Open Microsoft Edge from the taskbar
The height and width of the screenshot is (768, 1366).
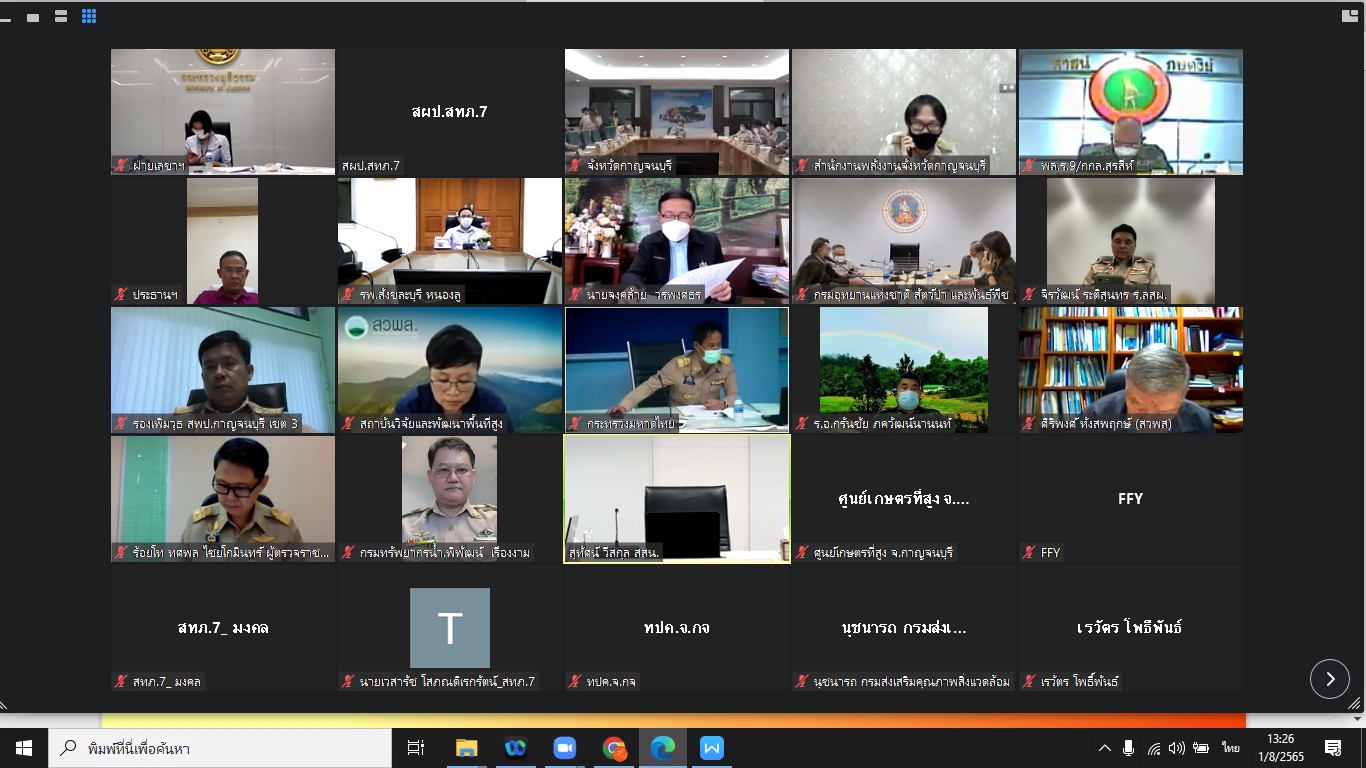click(x=663, y=748)
